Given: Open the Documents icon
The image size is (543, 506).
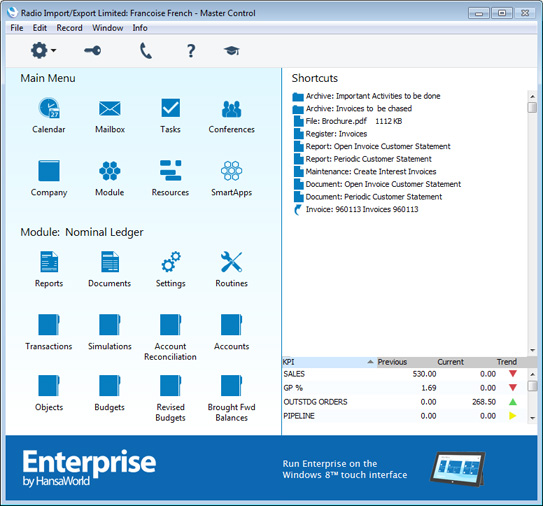Looking at the screenshot, I should click(x=110, y=262).
